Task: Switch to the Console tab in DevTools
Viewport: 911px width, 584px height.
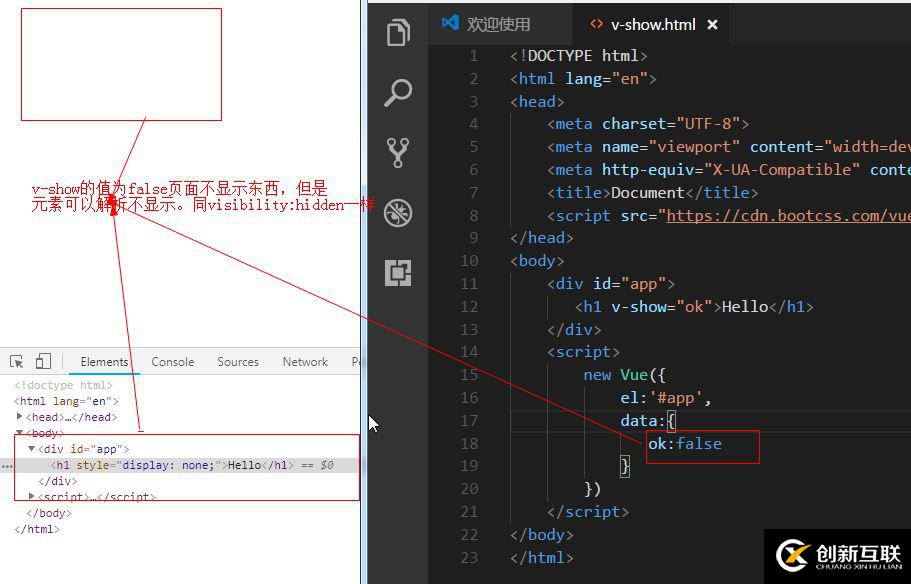Action: point(173,361)
